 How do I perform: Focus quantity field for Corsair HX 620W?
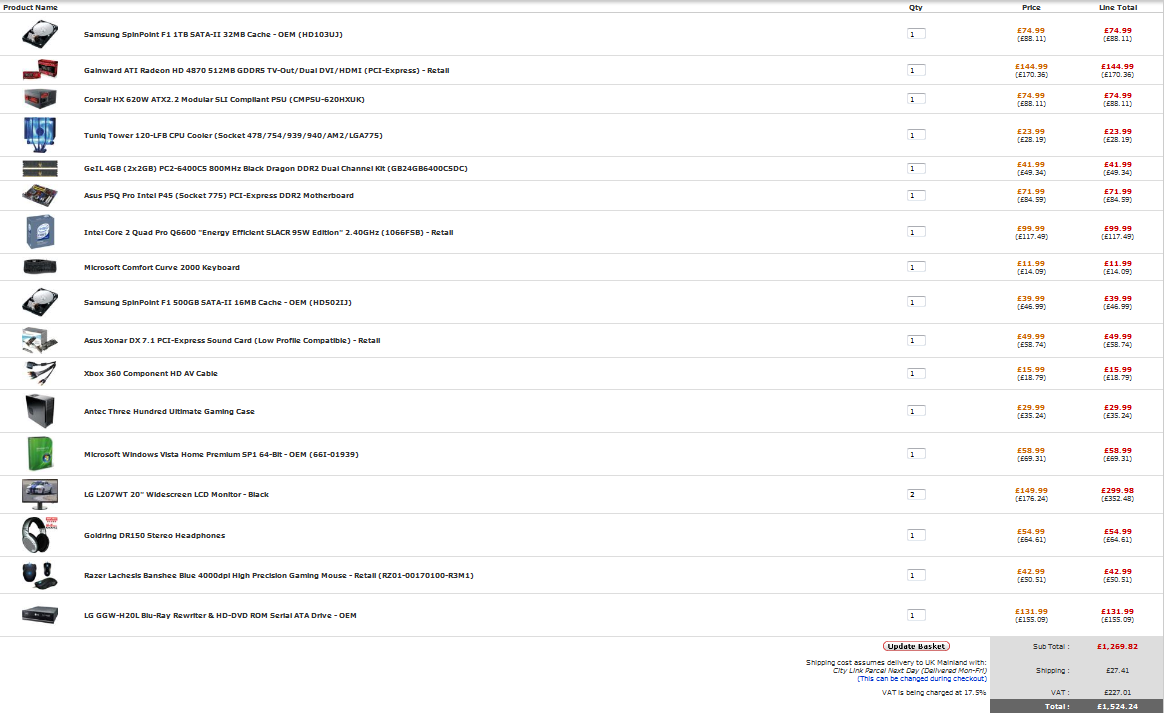pos(916,99)
